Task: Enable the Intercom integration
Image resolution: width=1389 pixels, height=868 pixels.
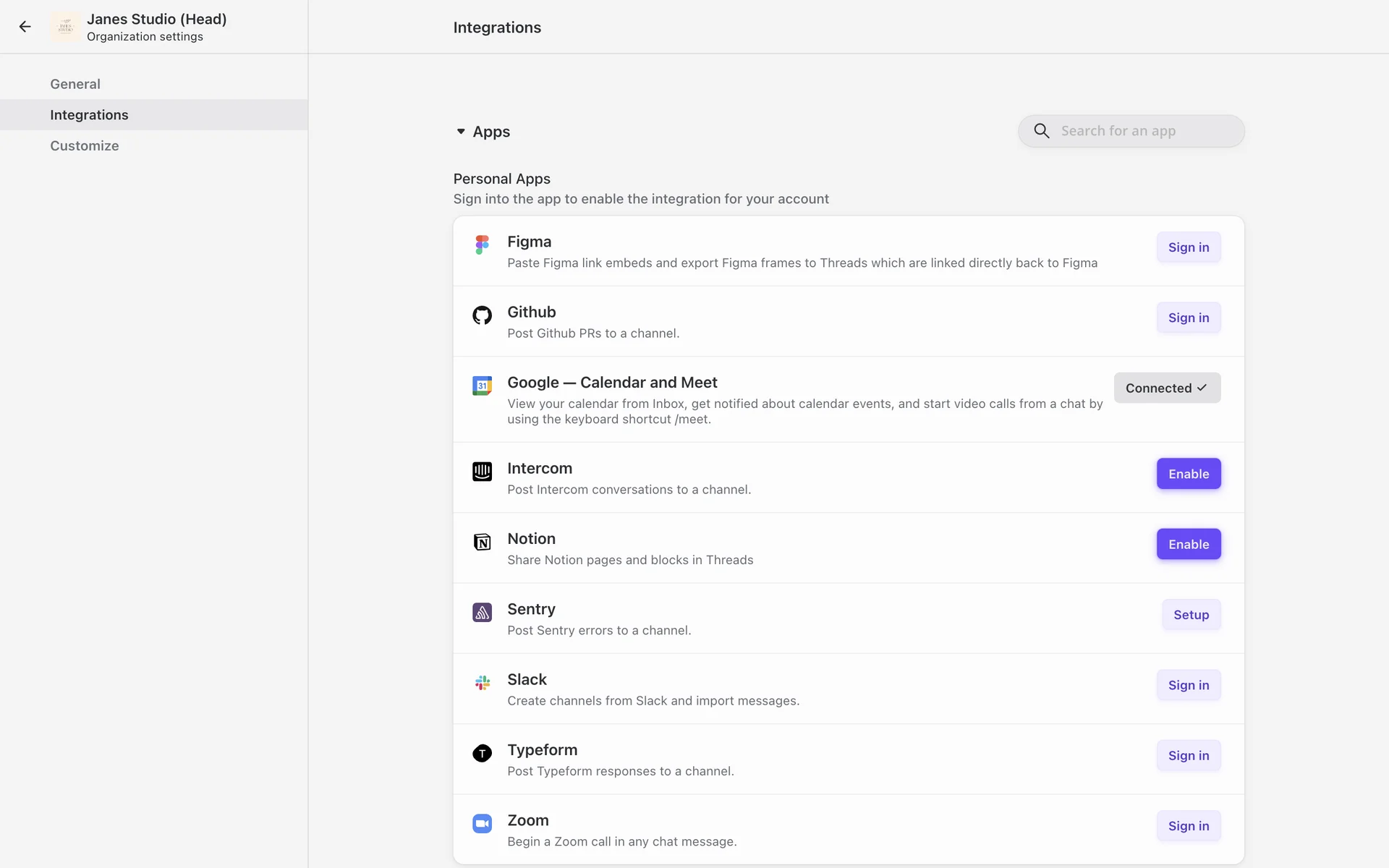Action: pyautogui.click(x=1188, y=474)
